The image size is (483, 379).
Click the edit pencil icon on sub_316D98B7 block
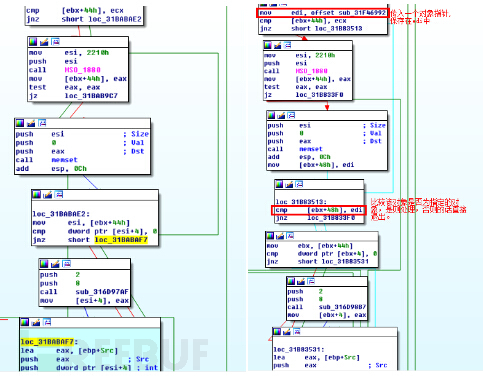(301, 281)
